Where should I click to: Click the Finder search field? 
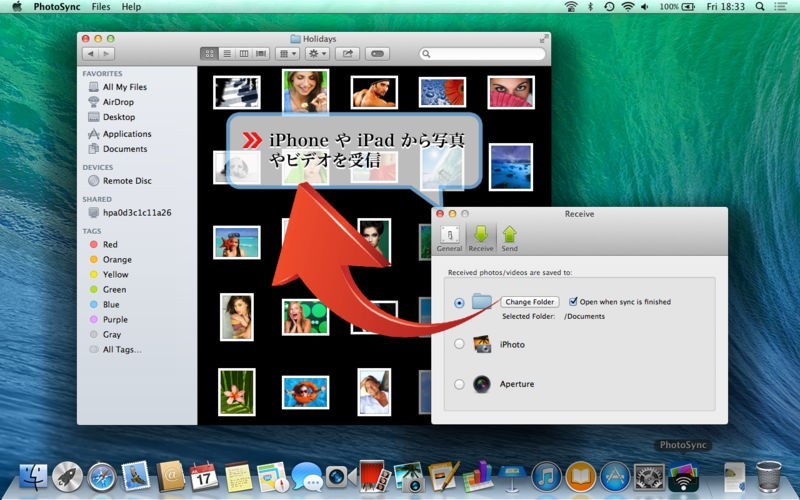click(481, 53)
